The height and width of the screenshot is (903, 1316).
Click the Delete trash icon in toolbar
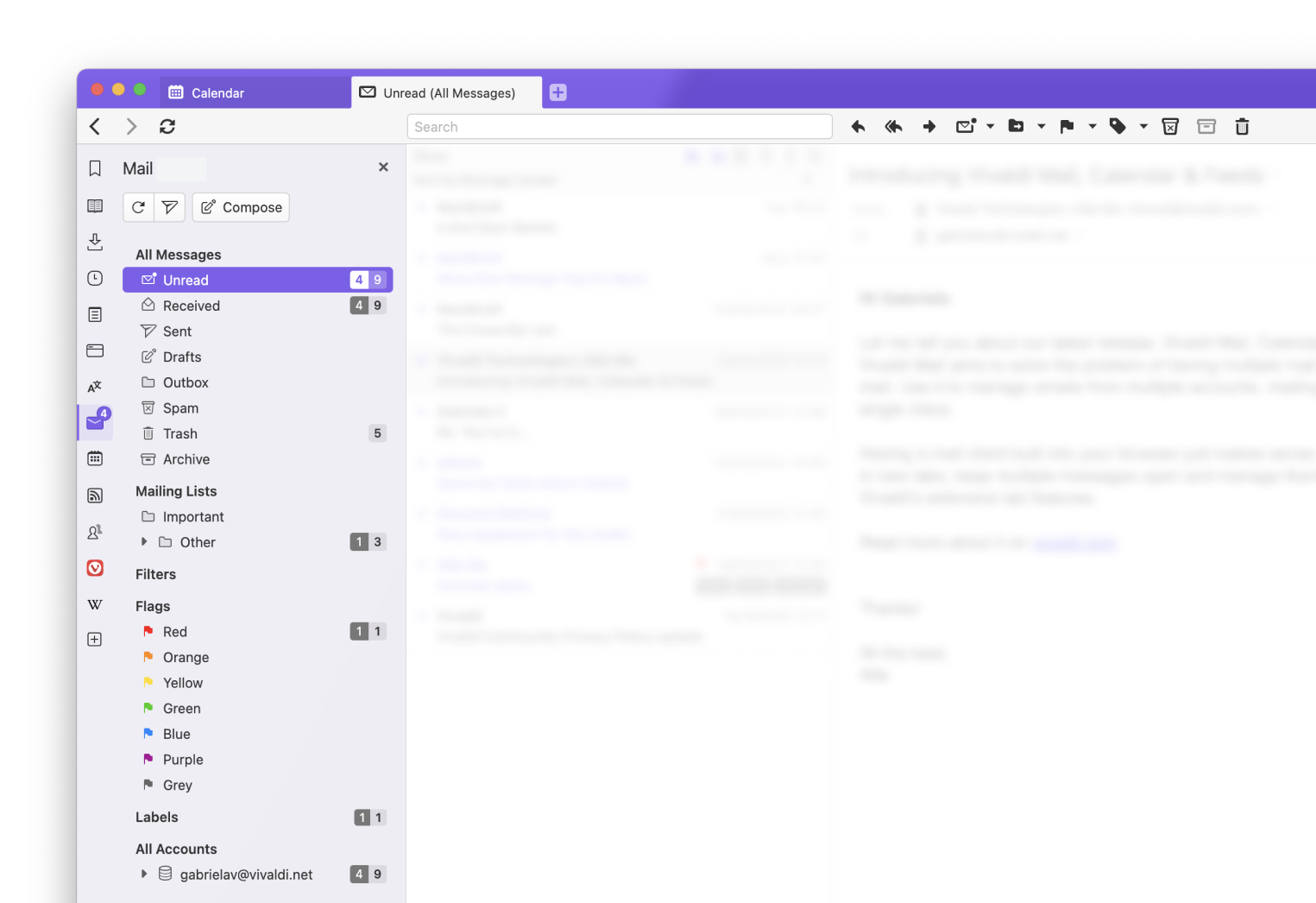point(1243,127)
